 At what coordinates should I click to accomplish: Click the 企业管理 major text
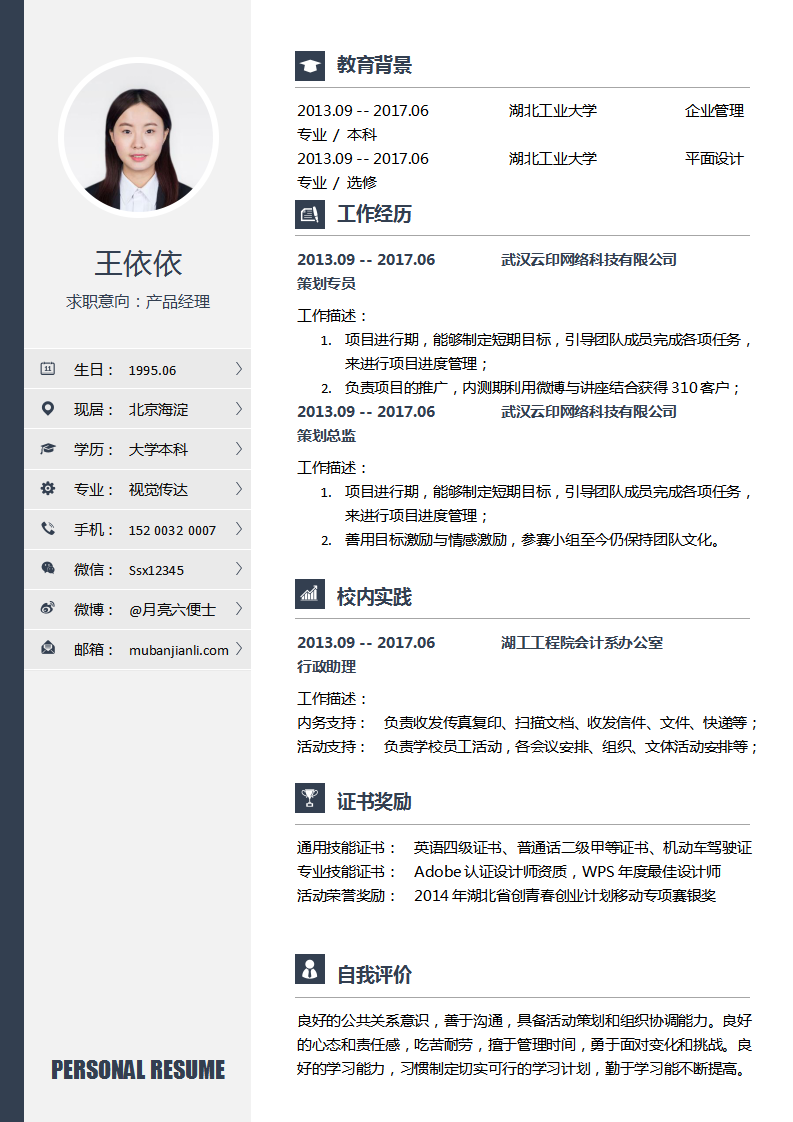[714, 111]
